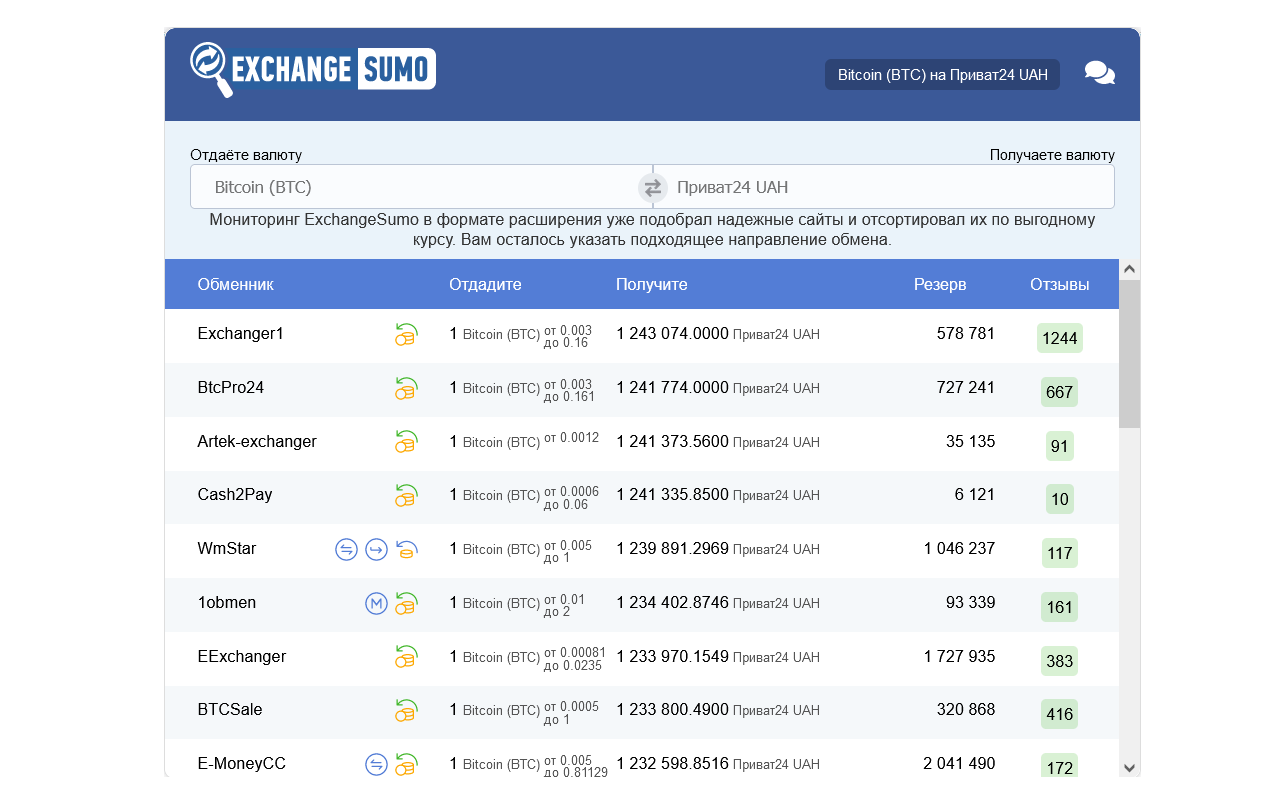Swap currencies with the arrows icon
This screenshot has width=1280, height=800.
click(x=653, y=187)
